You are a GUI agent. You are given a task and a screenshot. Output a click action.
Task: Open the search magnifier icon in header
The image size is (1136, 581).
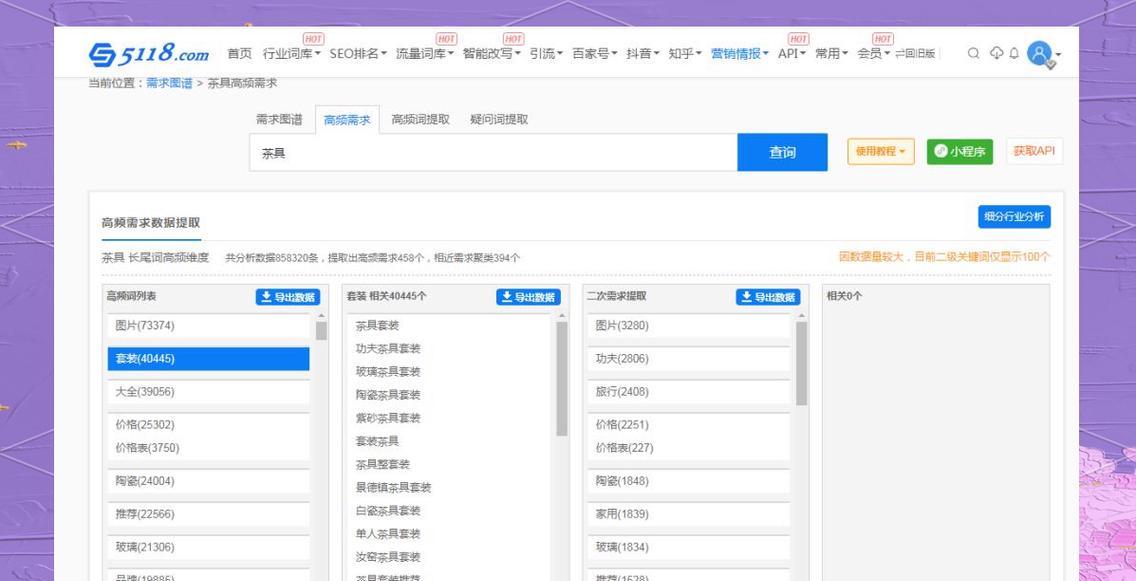click(x=974, y=53)
